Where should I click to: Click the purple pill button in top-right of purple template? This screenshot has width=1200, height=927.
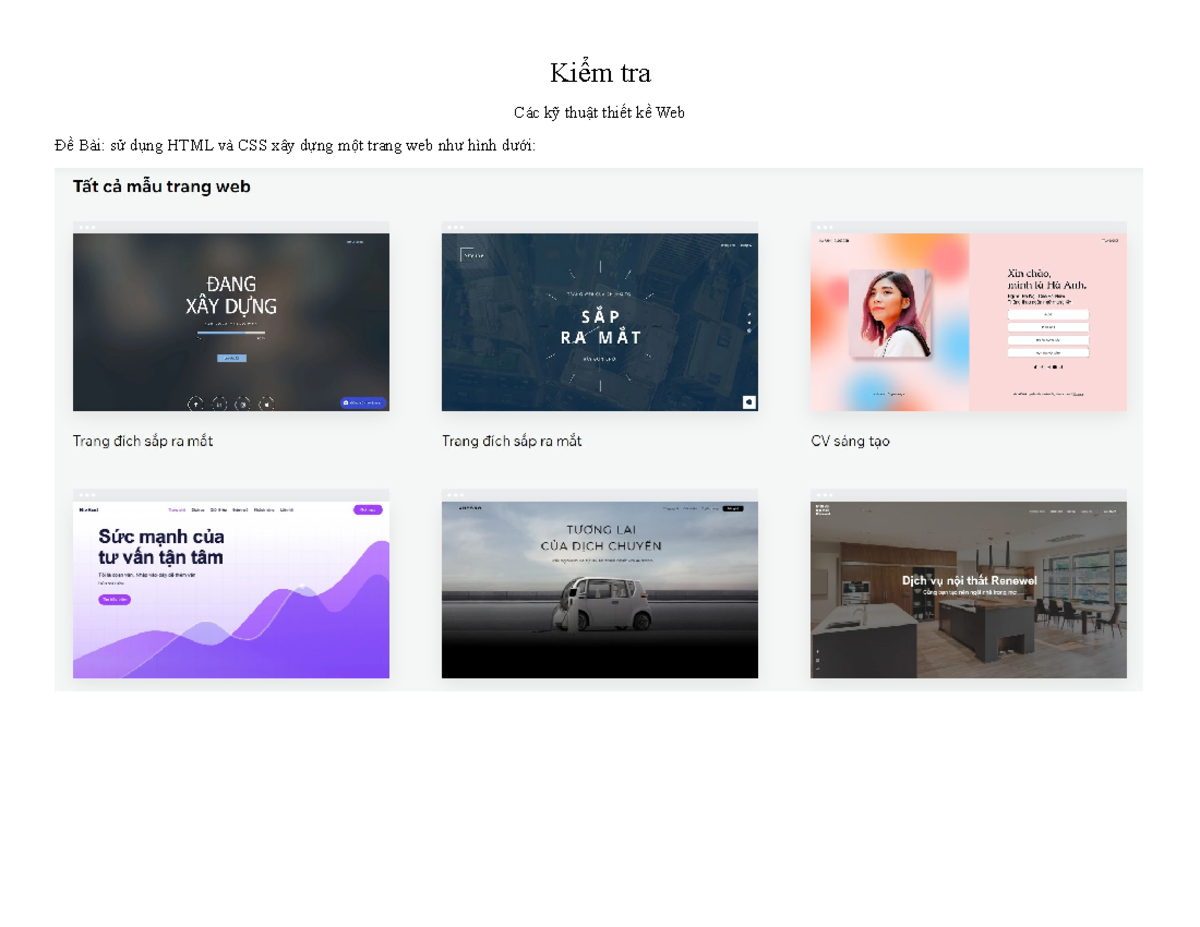click(368, 510)
